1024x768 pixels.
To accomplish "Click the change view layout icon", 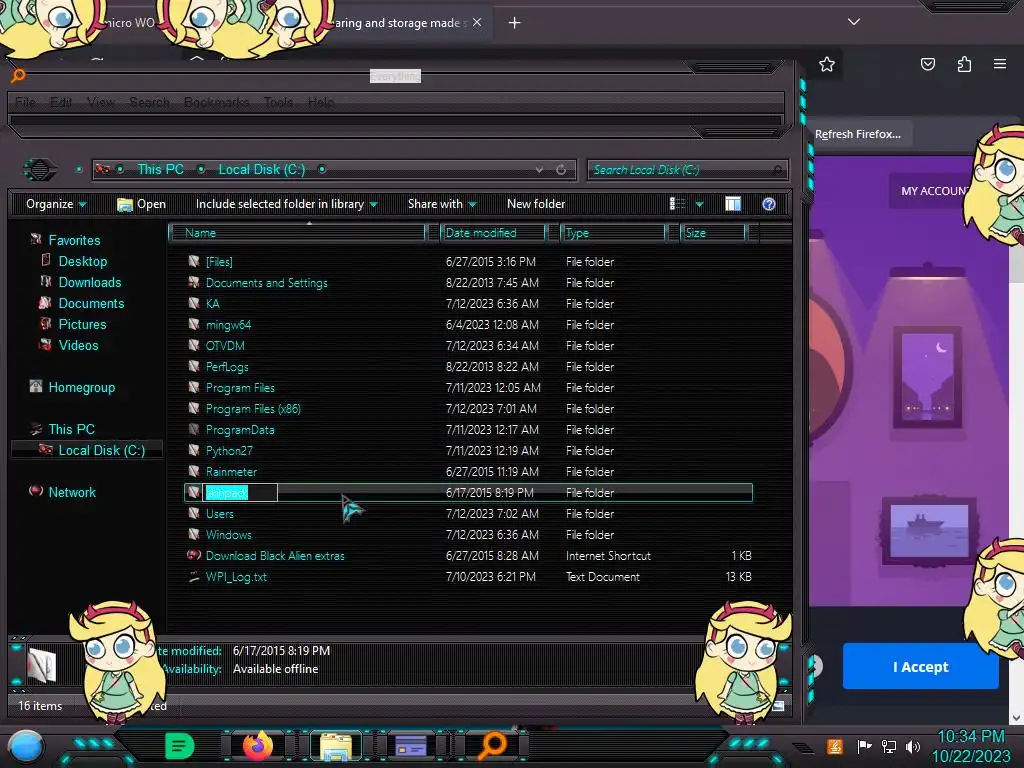I will pyautogui.click(x=677, y=204).
